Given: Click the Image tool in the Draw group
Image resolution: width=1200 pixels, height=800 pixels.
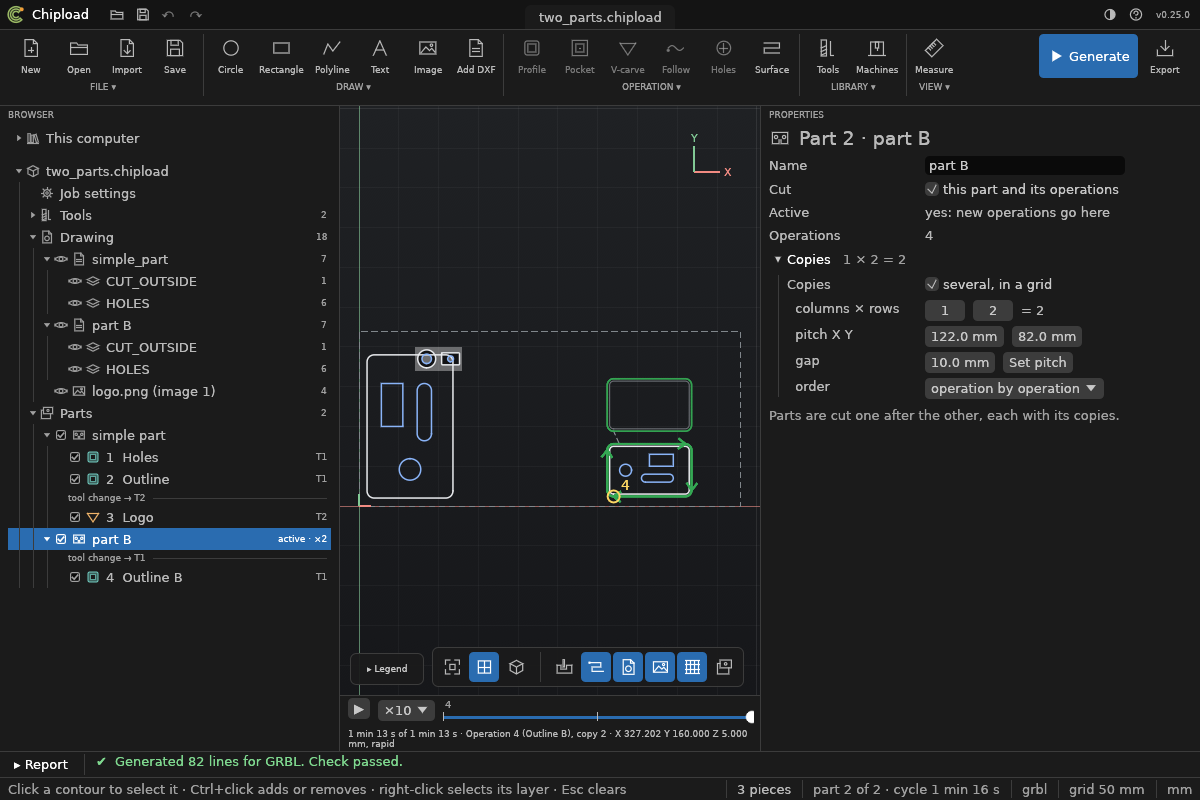Looking at the screenshot, I should 428,56.
